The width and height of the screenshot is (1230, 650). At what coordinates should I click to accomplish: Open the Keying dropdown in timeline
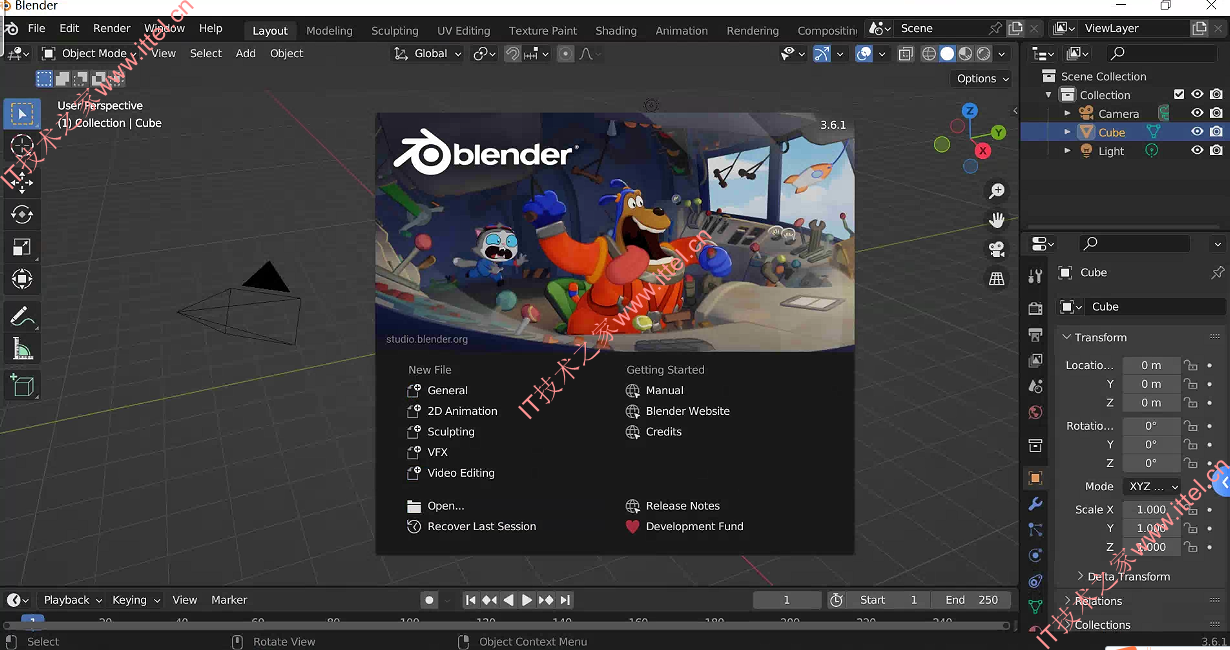pyautogui.click(x=136, y=600)
